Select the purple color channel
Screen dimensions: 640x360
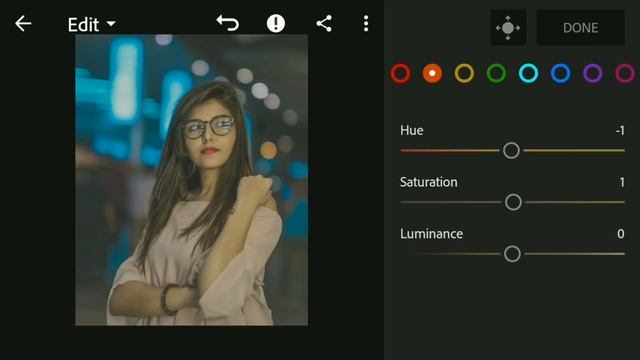[x=593, y=73]
